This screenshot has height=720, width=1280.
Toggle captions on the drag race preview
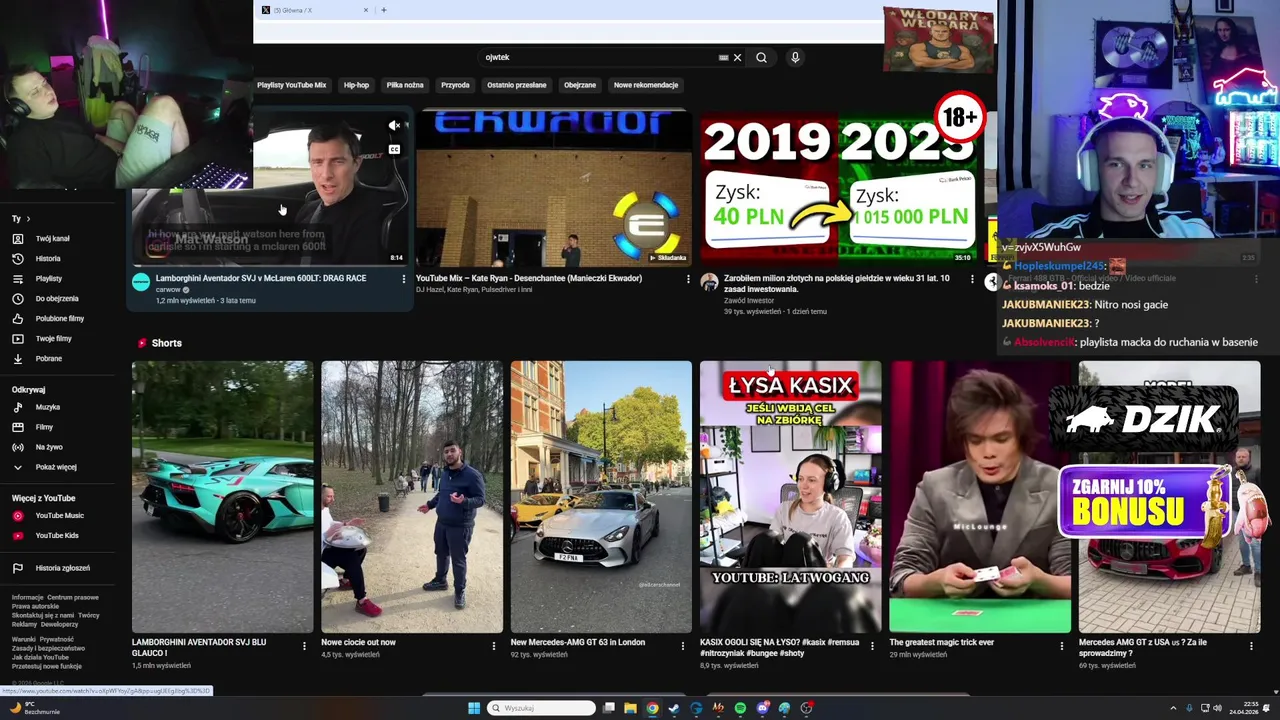pyautogui.click(x=394, y=150)
